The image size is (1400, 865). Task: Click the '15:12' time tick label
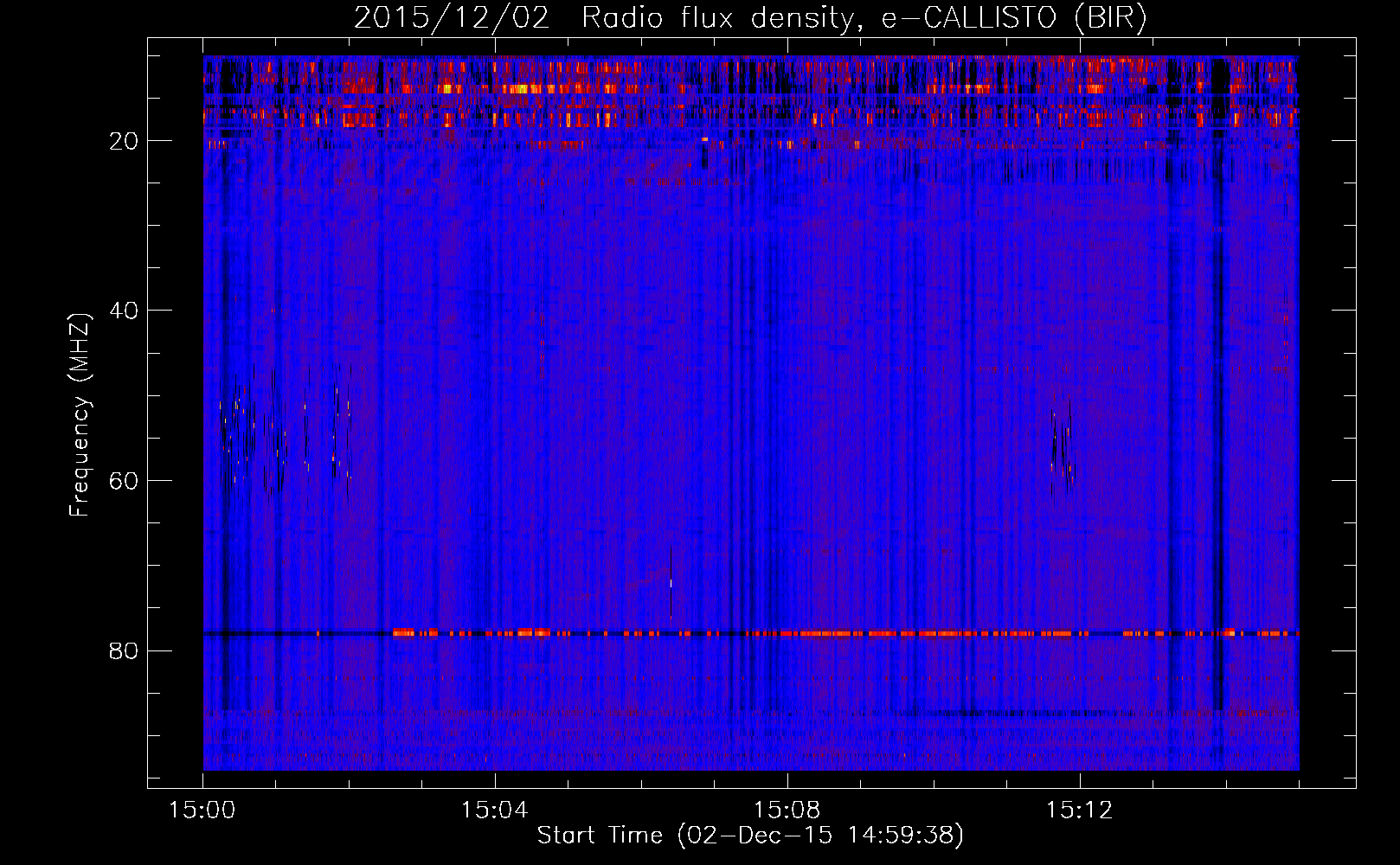[1079, 811]
